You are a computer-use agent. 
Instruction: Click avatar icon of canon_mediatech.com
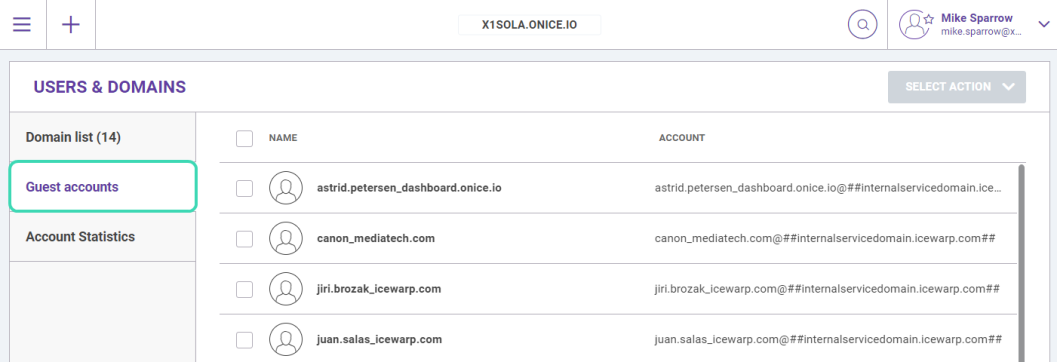point(285,239)
